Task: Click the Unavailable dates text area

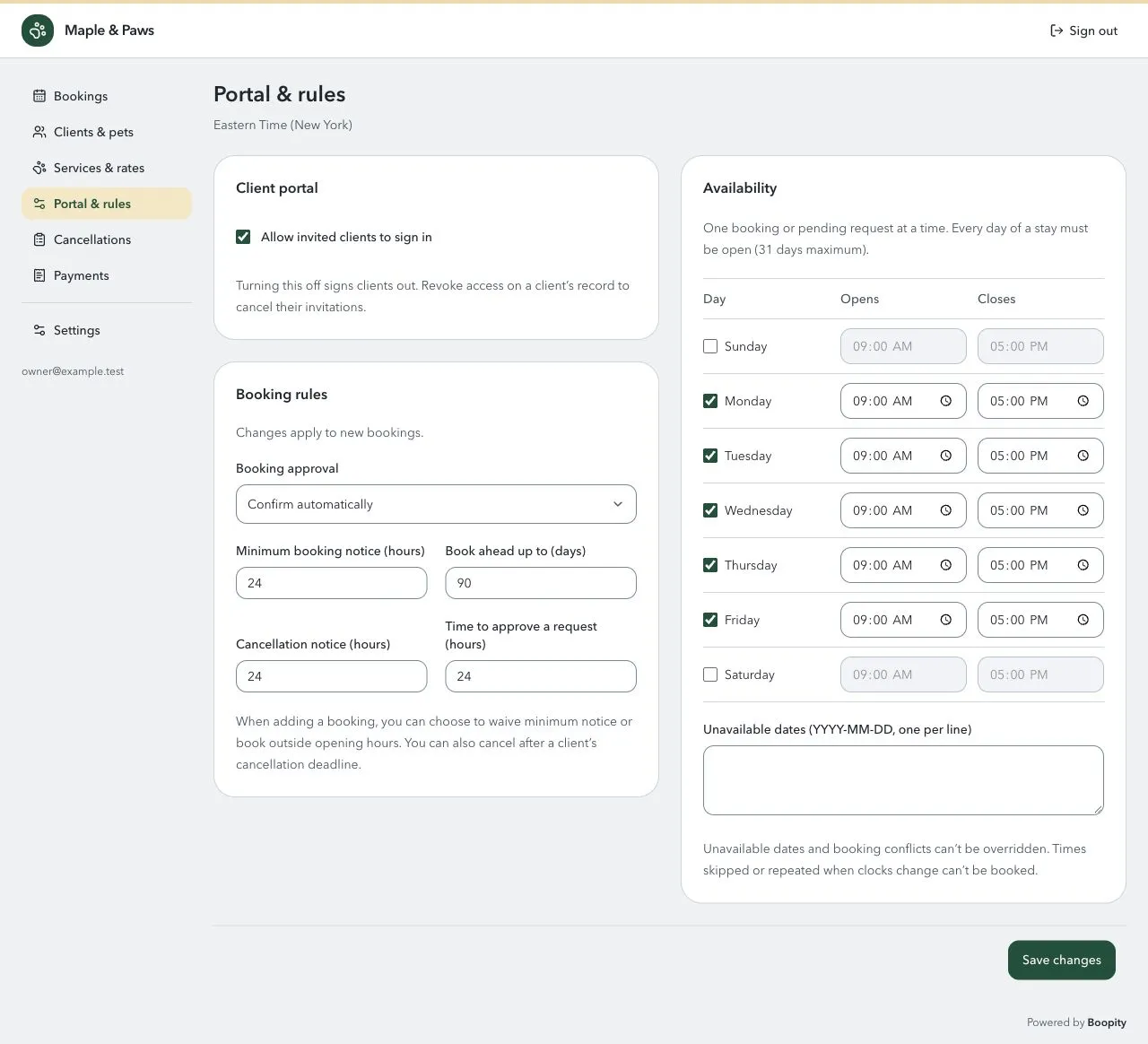Action: tap(903, 780)
